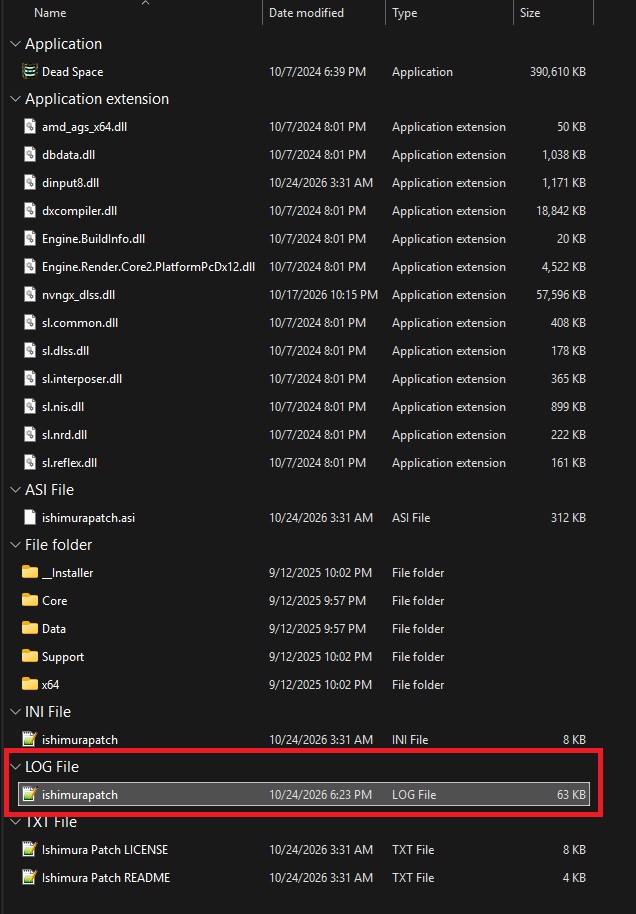Select the ASI File group heading text
Screen dimensions: 636x914
(x=50, y=490)
